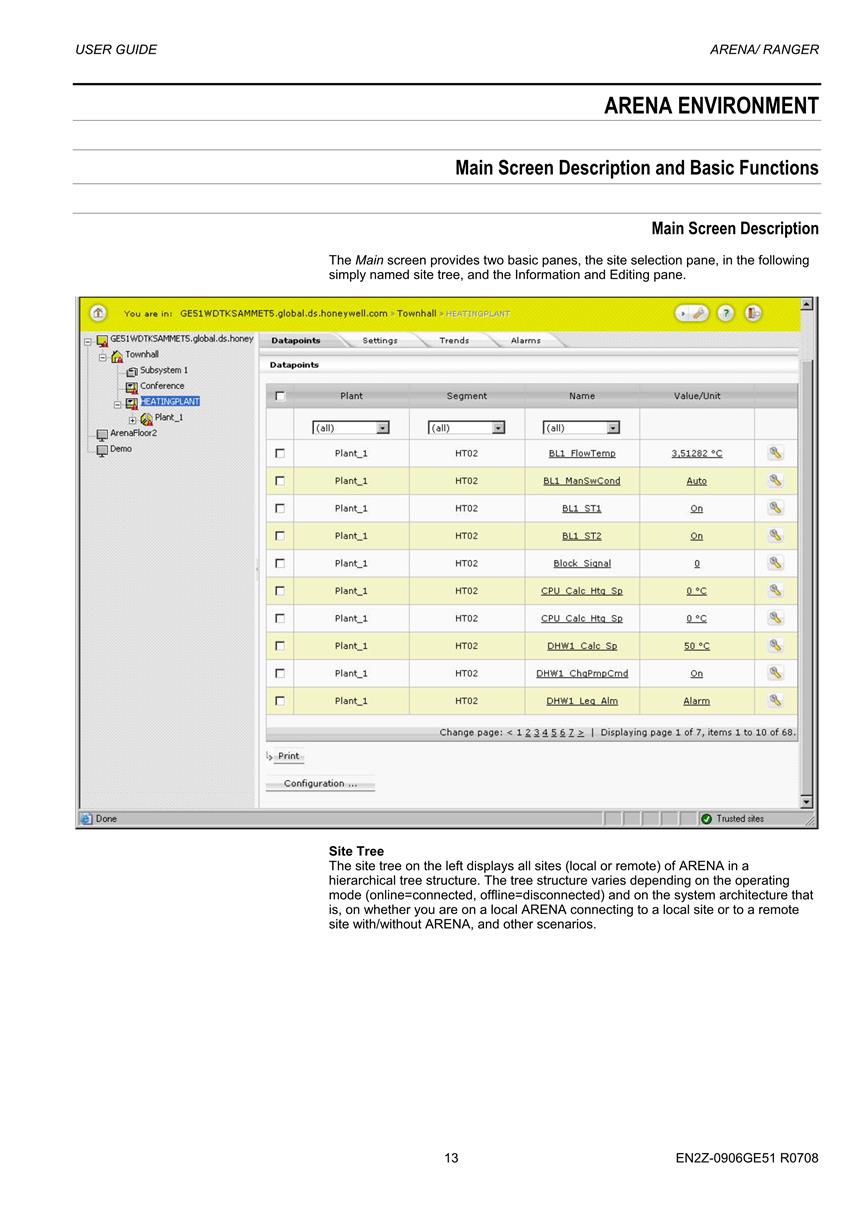Open details icon for BL1_FlowTemp row
Image resolution: width=868 pixels, height=1227 pixels.
coord(775,453)
